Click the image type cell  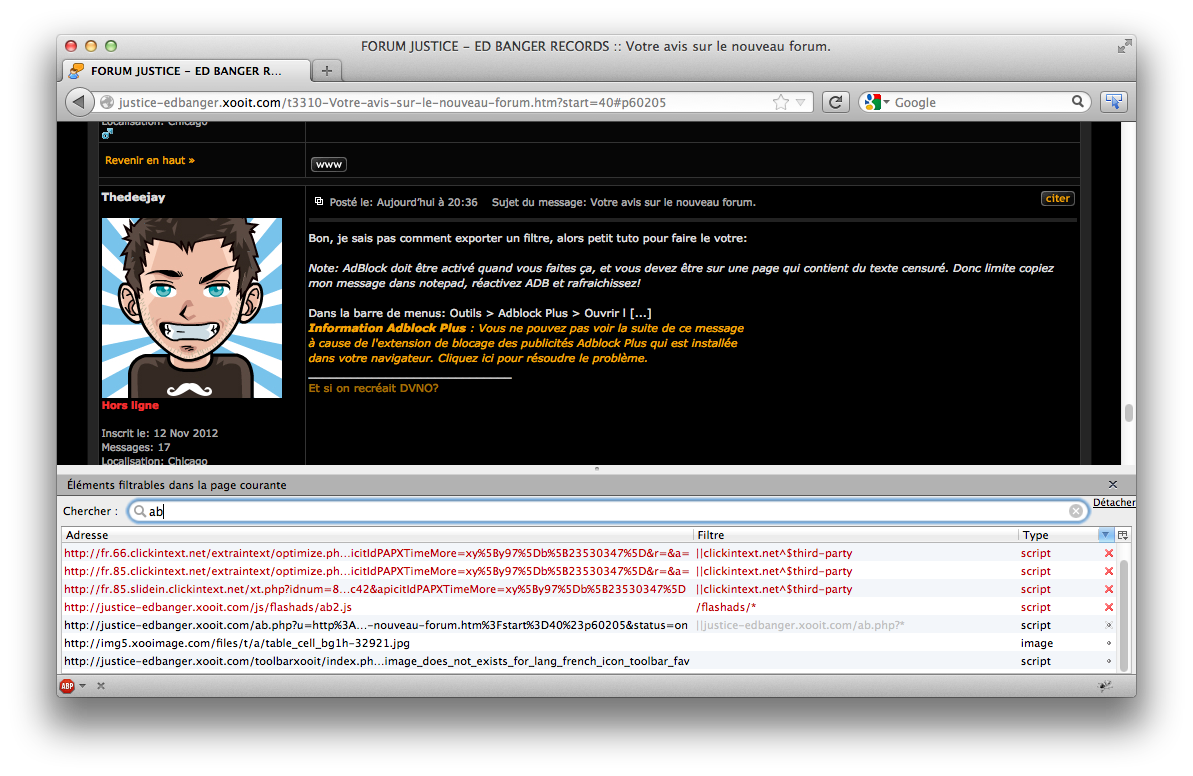click(1037, 644)
